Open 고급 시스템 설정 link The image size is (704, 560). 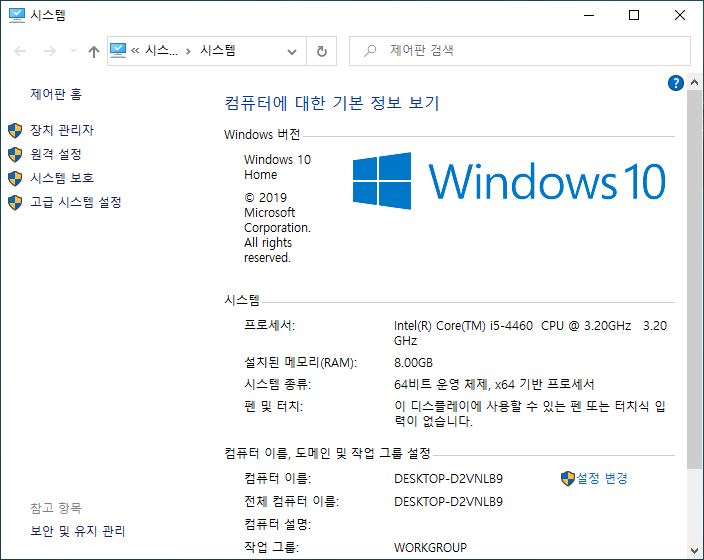(x=76, y=202)
